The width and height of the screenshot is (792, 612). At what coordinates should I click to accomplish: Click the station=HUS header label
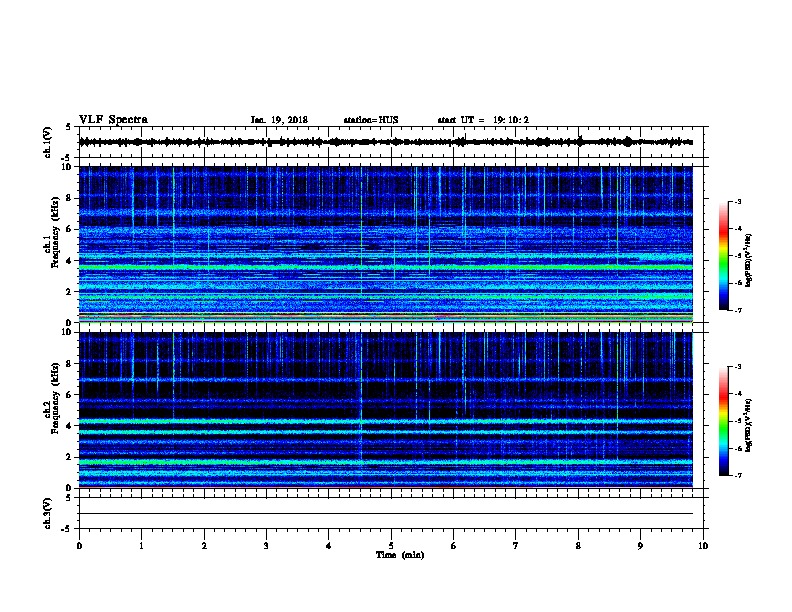coord(371,120)
